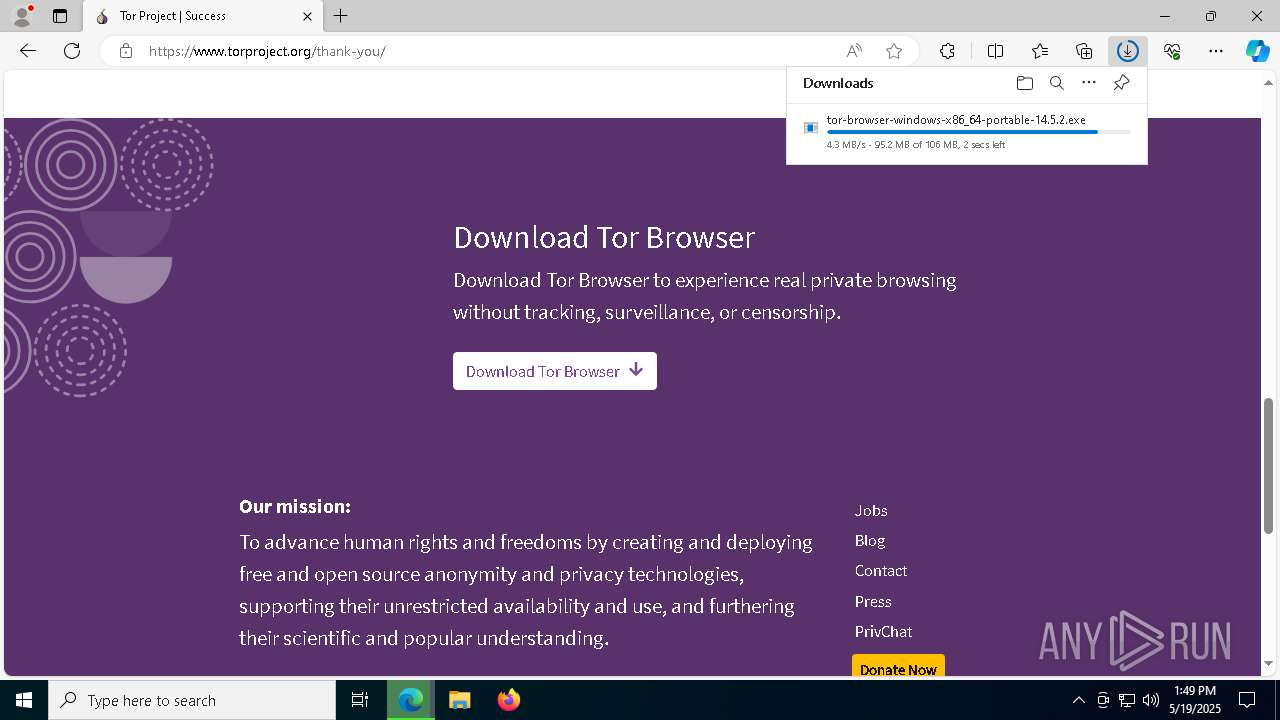Image resolution: width=1280 pixels, height=720 pixels.
Task: Open the Blog link
Action: (x=870, y=540)
